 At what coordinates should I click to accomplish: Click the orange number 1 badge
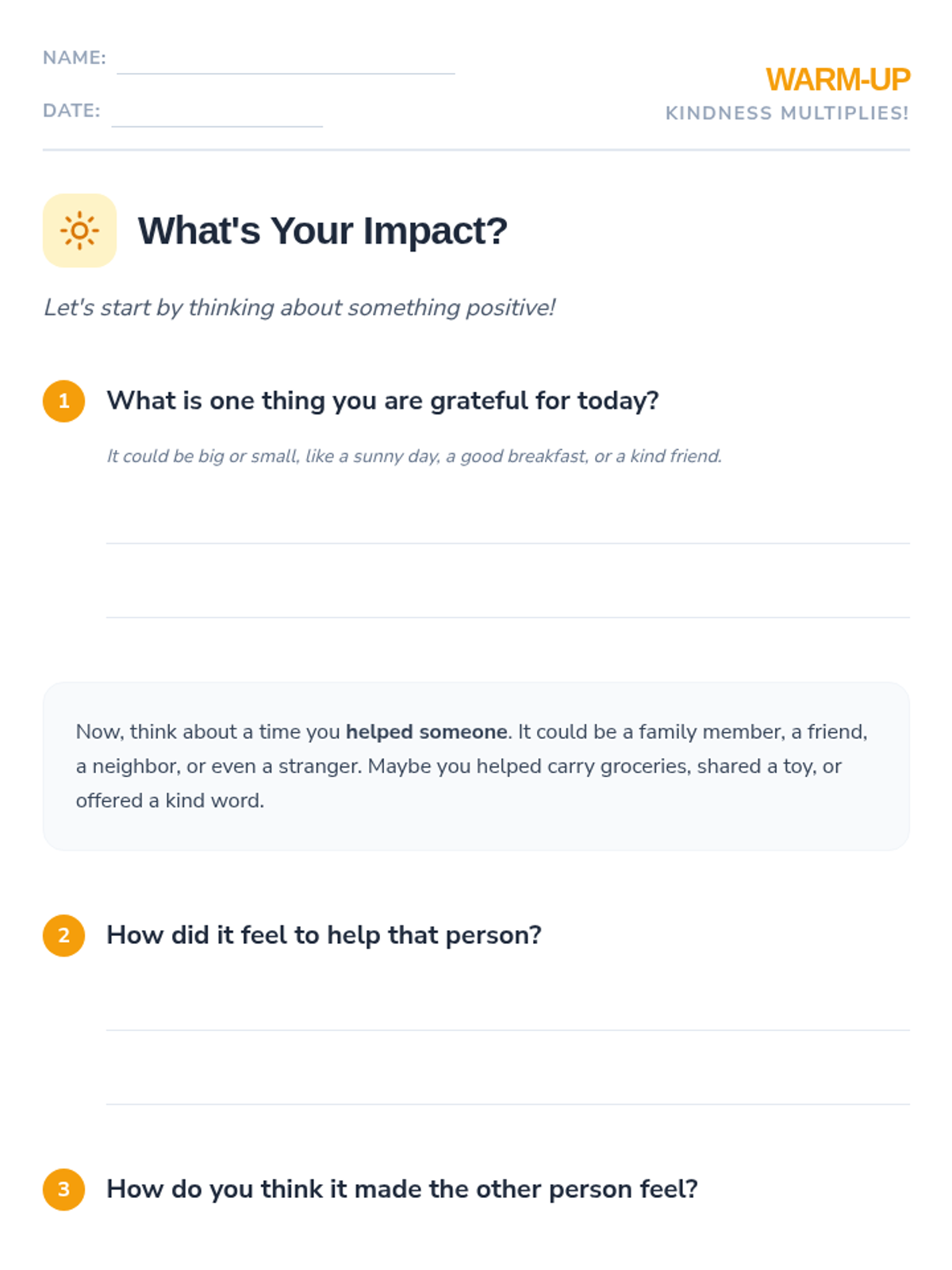64,401
